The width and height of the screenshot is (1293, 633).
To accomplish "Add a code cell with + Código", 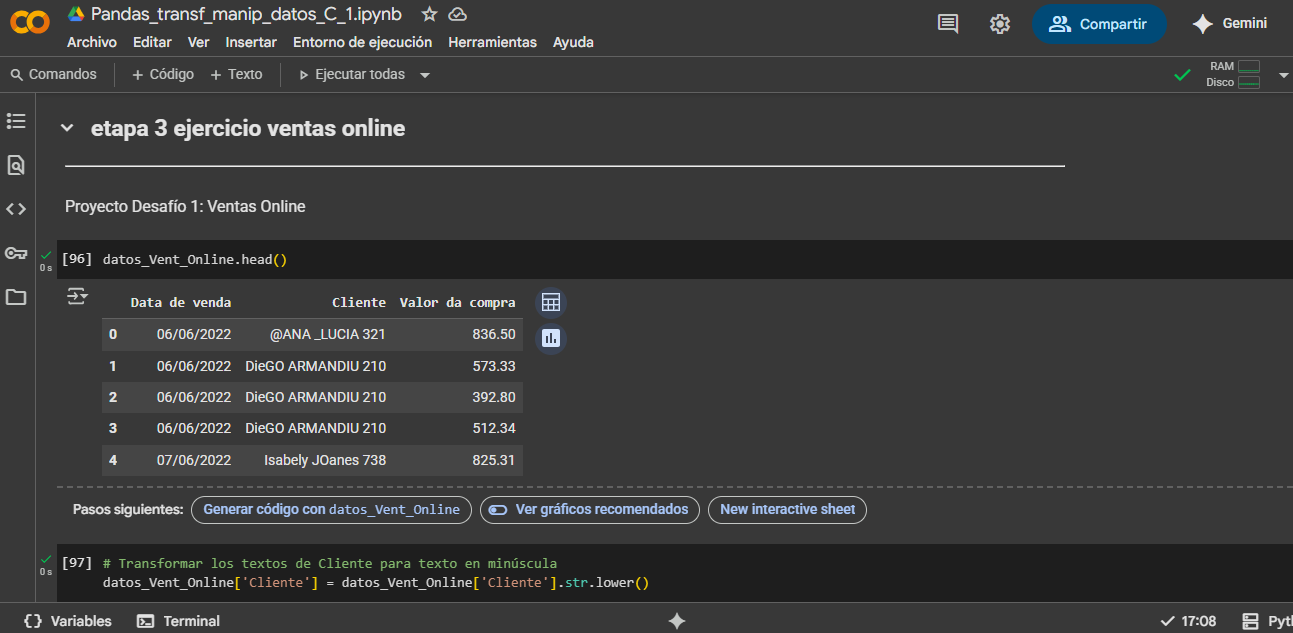I will click(x=163, y=74).
